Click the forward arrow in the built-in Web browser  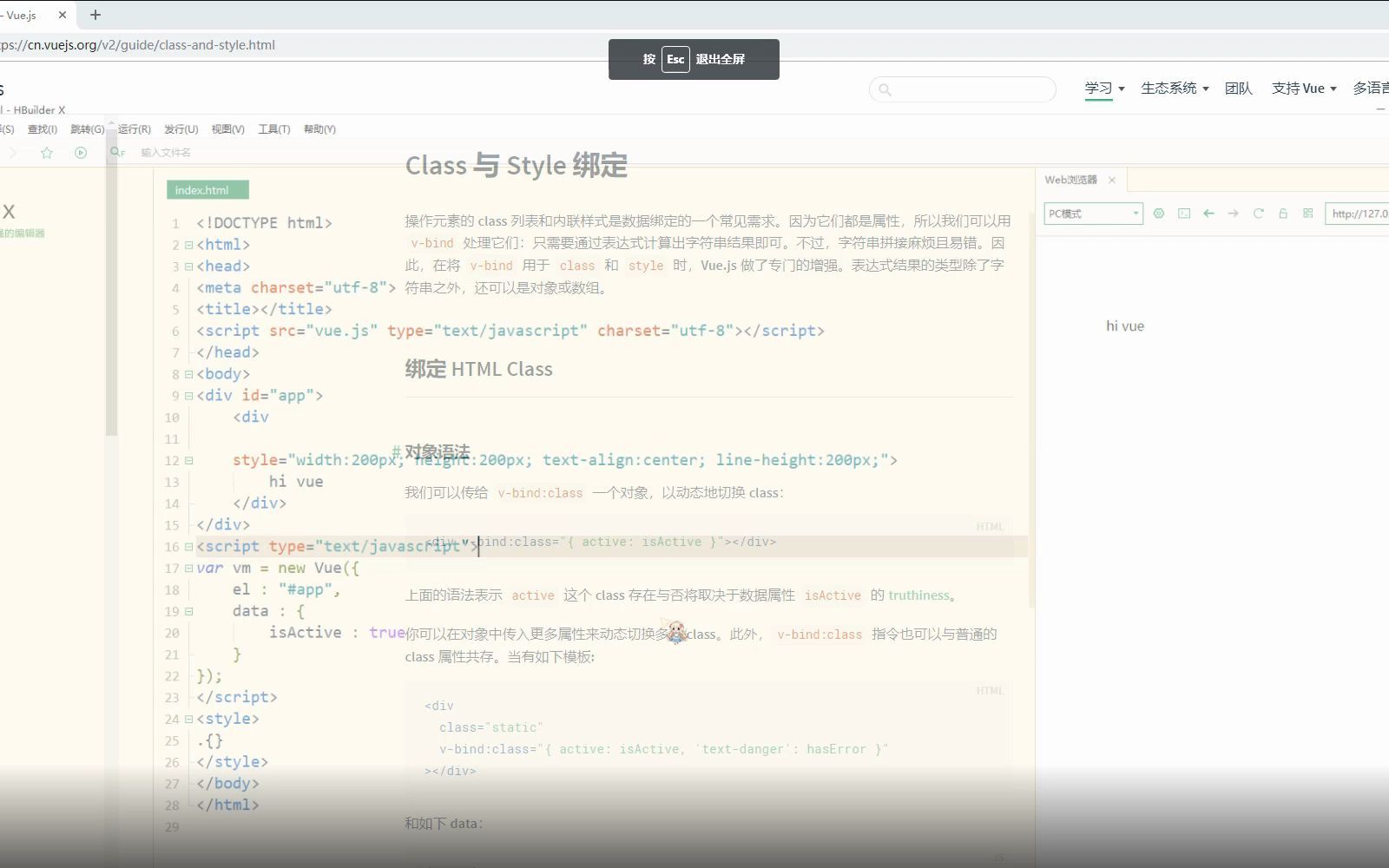1234,214
